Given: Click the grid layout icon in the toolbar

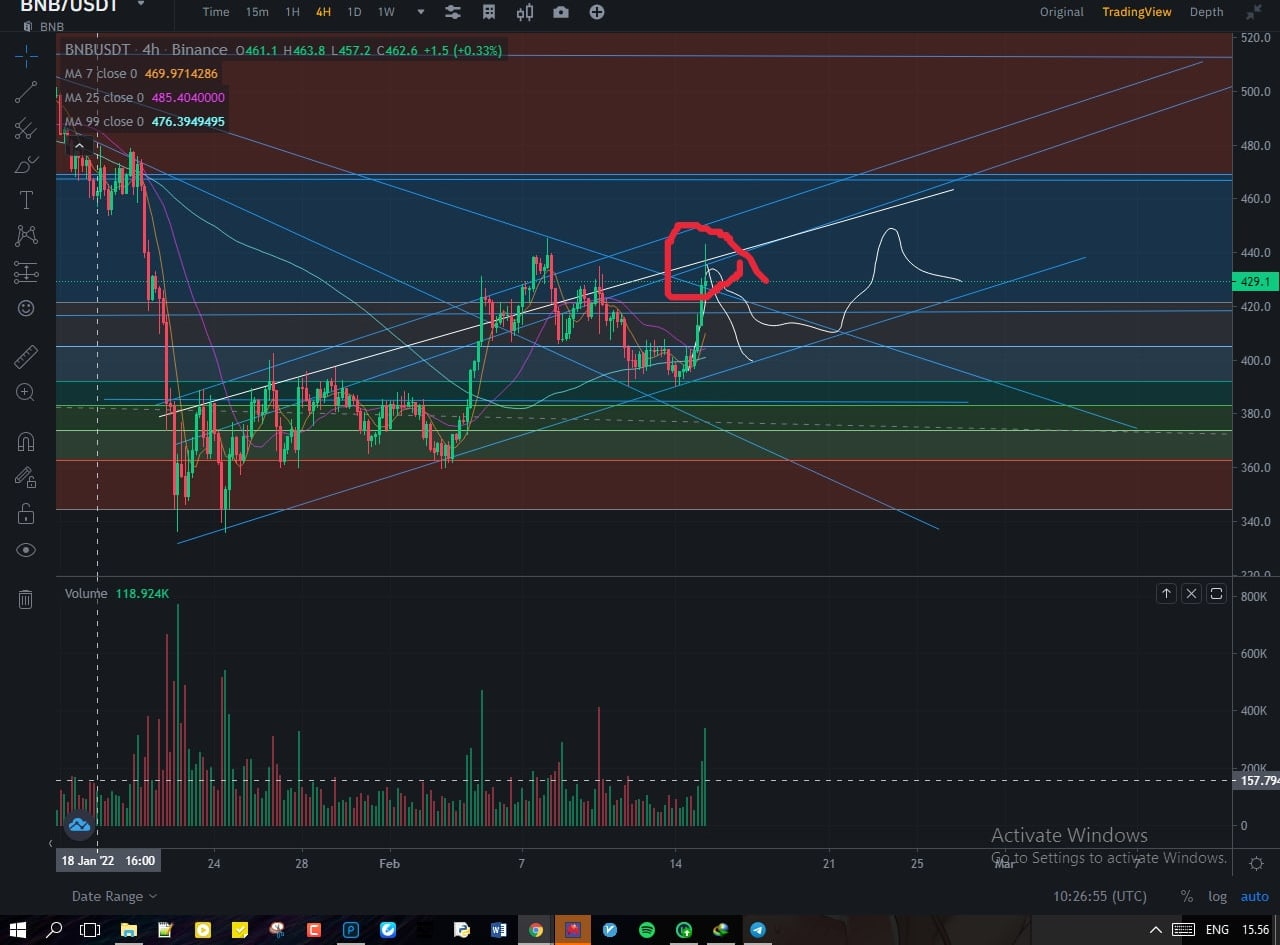Looking at the screenshot, I should [x=489, y=12].
